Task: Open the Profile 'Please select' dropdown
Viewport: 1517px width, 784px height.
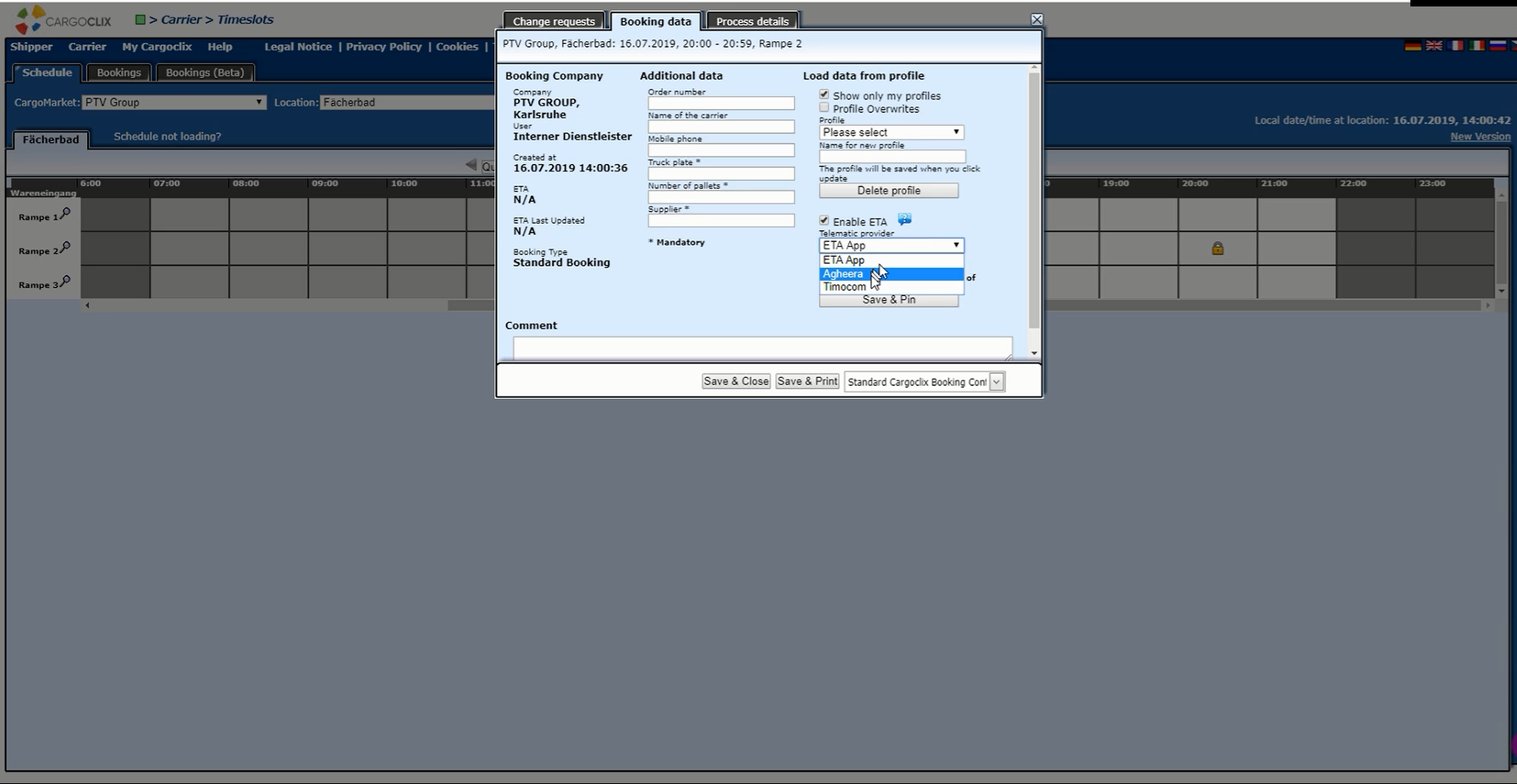Action: tap(891, 132)
